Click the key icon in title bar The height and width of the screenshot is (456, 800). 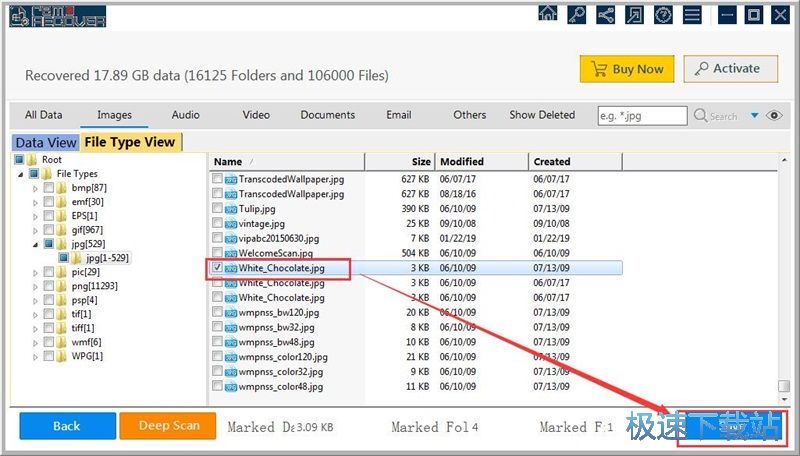[577, 14]
